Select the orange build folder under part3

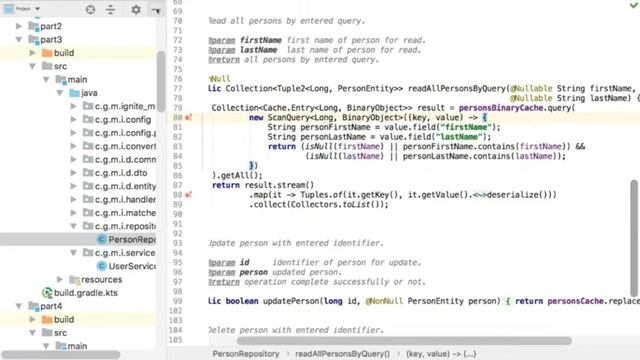pyautogui.click(x=64, y=53)
